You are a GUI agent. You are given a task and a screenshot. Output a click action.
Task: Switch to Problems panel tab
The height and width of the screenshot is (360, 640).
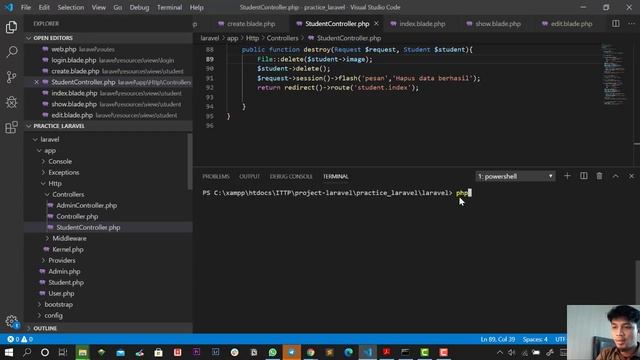pos(216,176)
